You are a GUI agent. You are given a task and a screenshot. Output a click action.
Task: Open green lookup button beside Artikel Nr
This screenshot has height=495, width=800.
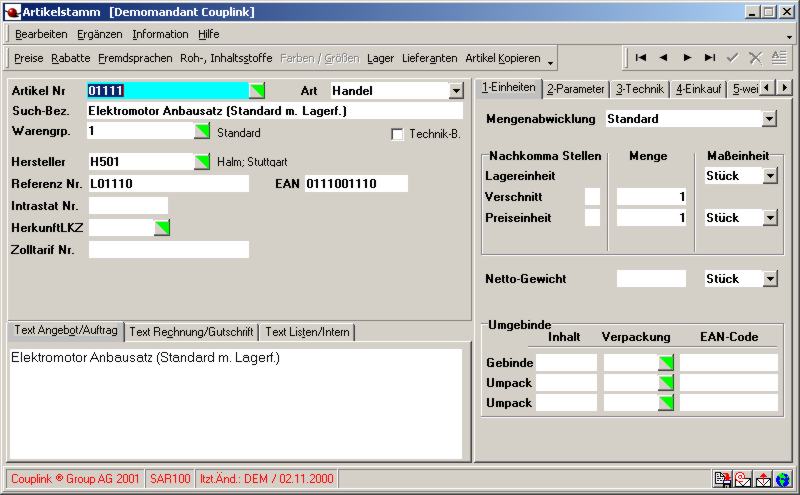pos(257,91)
